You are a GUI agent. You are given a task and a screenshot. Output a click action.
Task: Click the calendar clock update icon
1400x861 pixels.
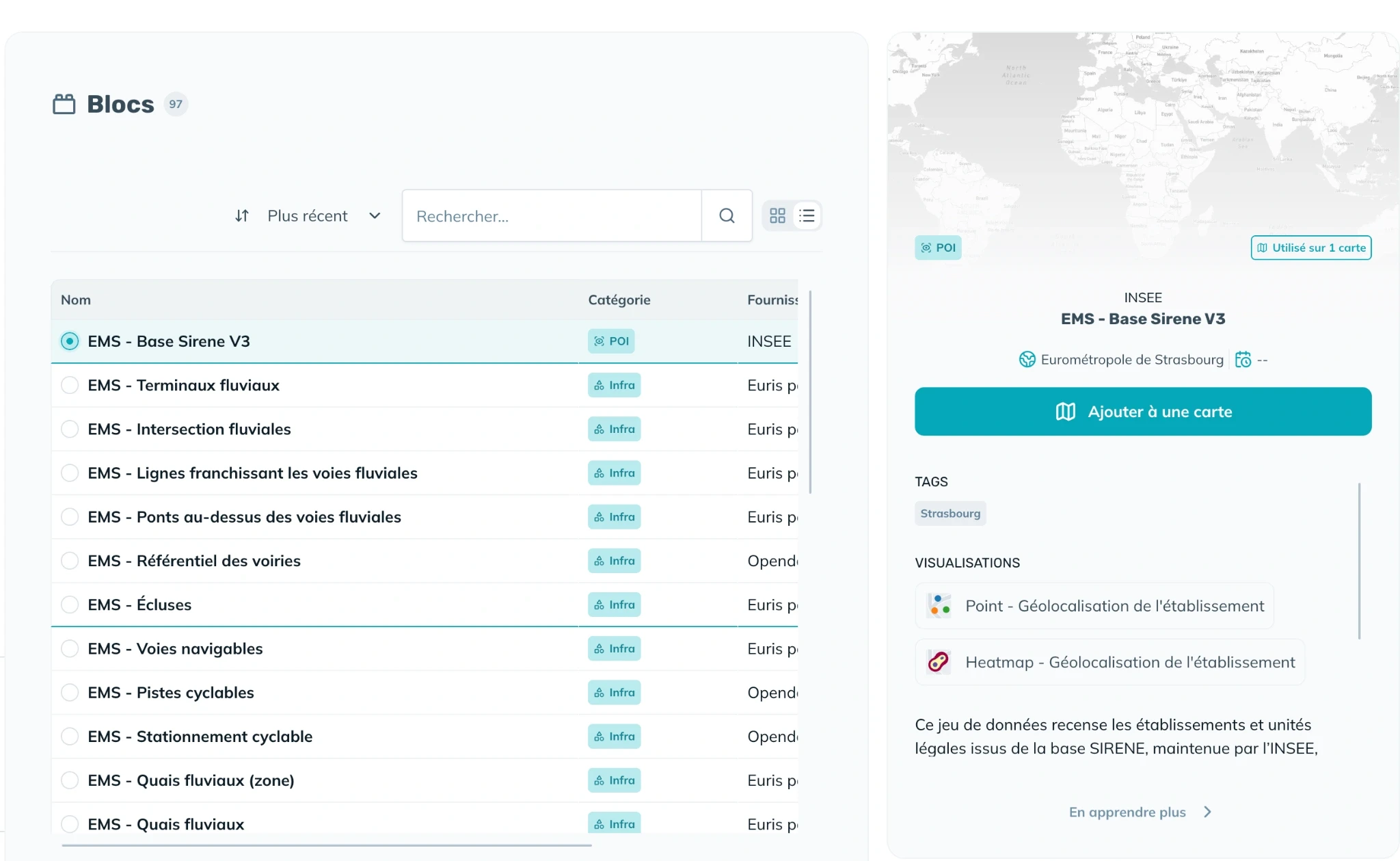point(1243,360)
